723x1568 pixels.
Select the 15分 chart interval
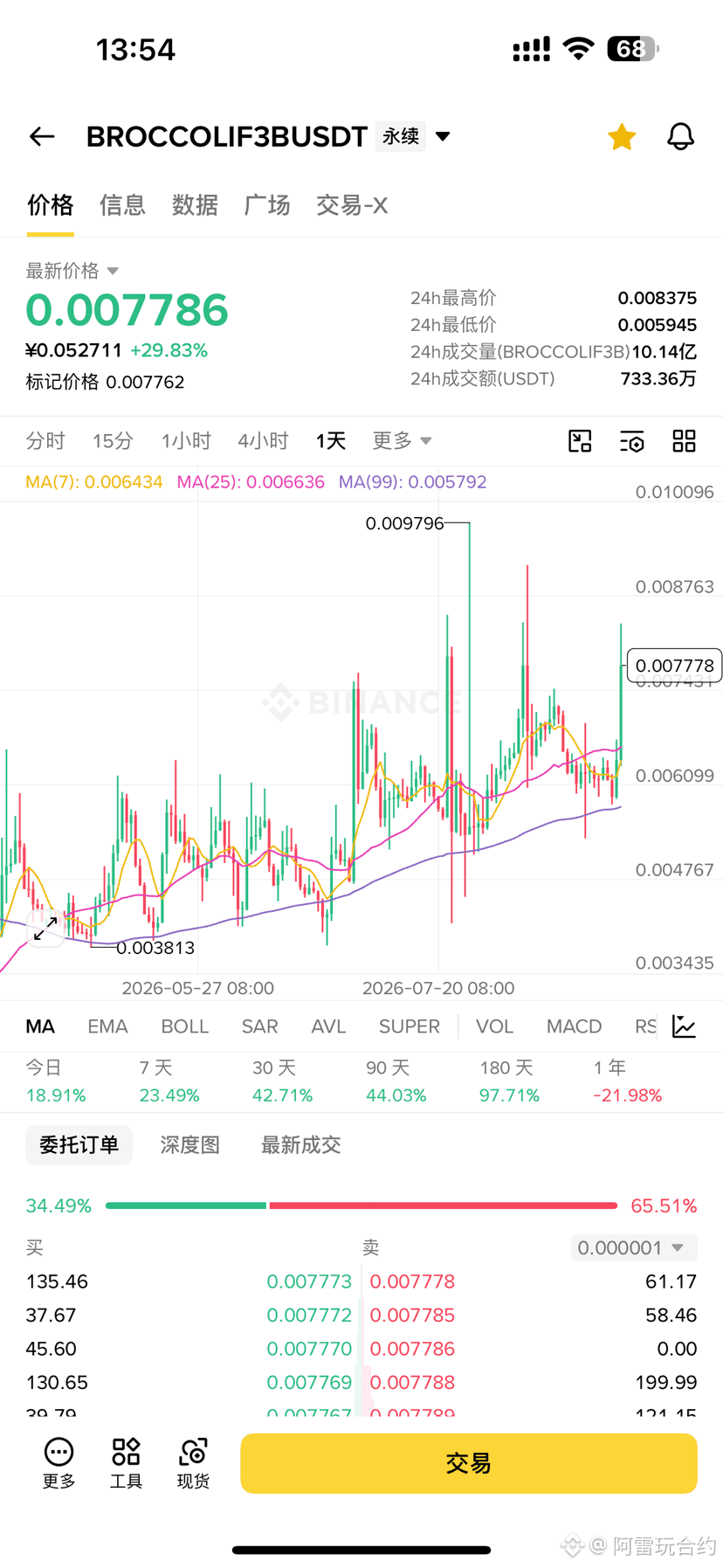(113, 440)
